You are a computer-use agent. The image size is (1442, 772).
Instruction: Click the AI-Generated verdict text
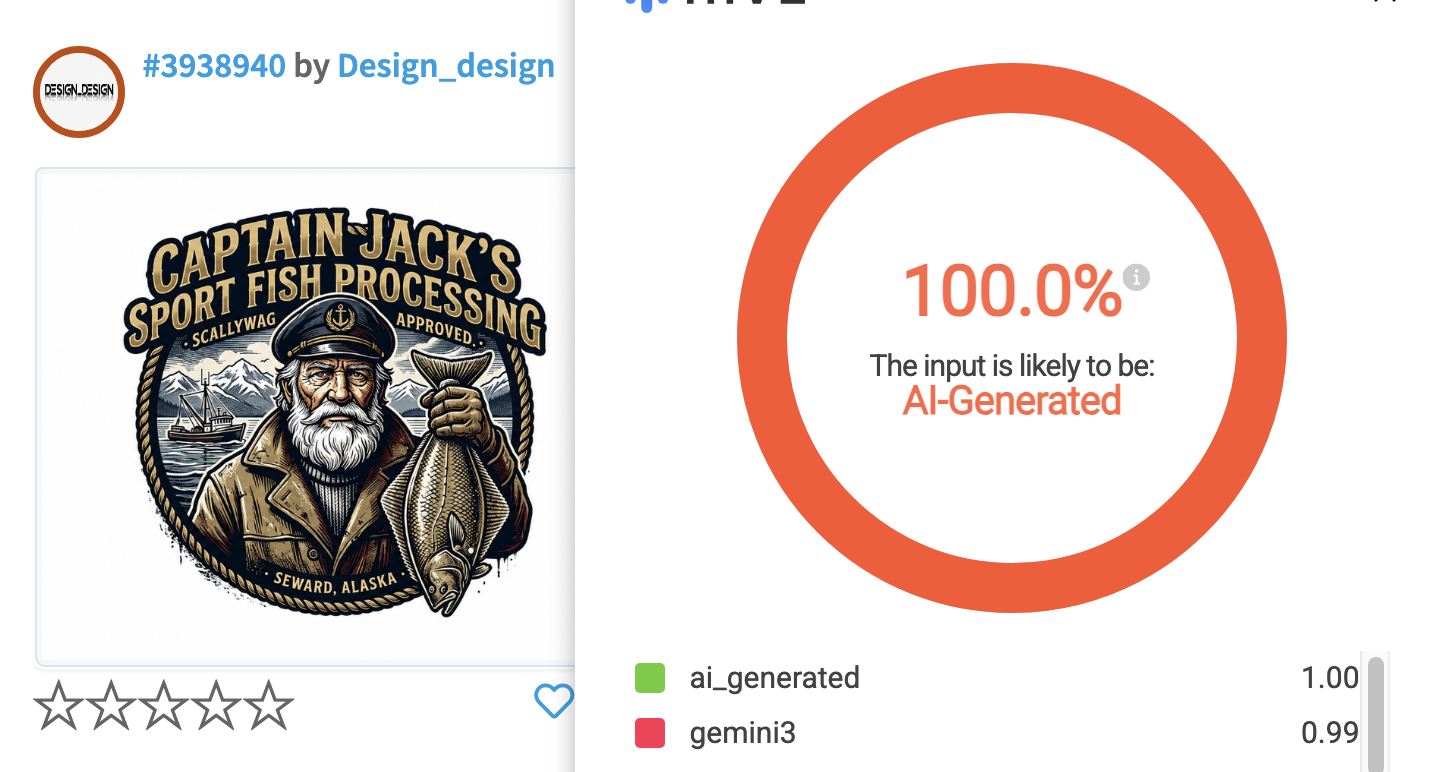1011,401
